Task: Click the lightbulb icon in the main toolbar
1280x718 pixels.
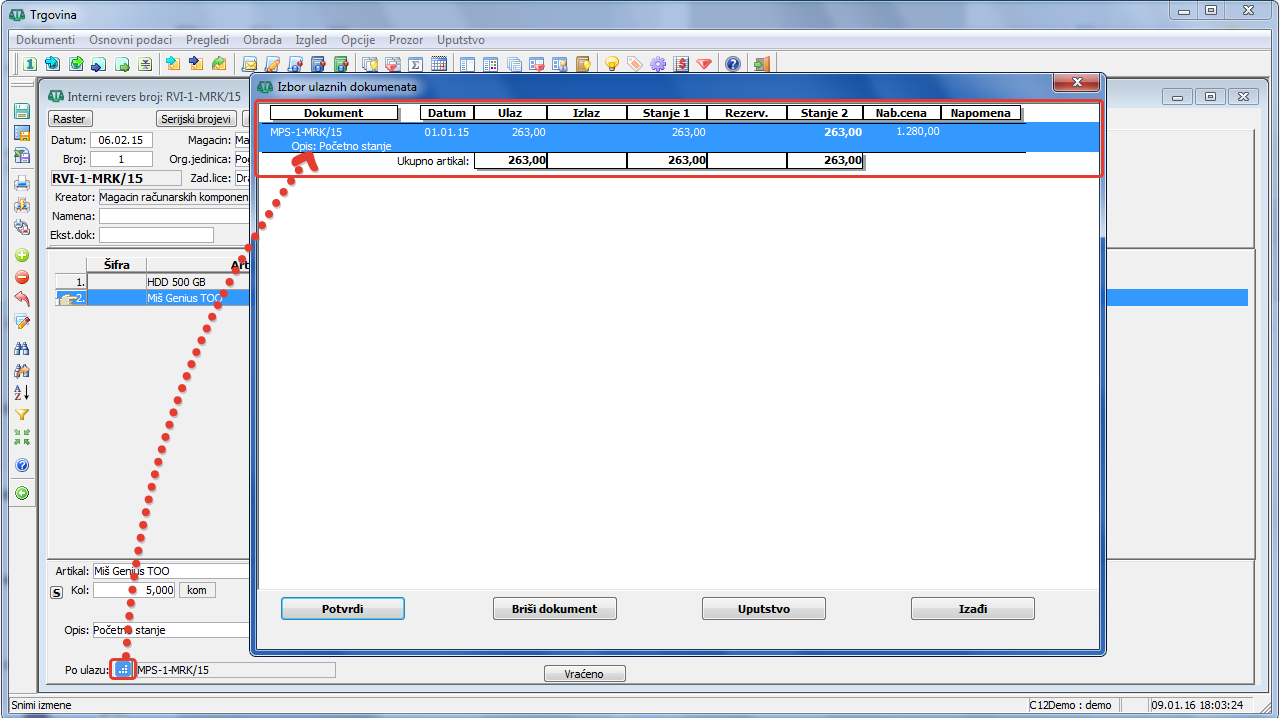Action: [x=612, y=64]
